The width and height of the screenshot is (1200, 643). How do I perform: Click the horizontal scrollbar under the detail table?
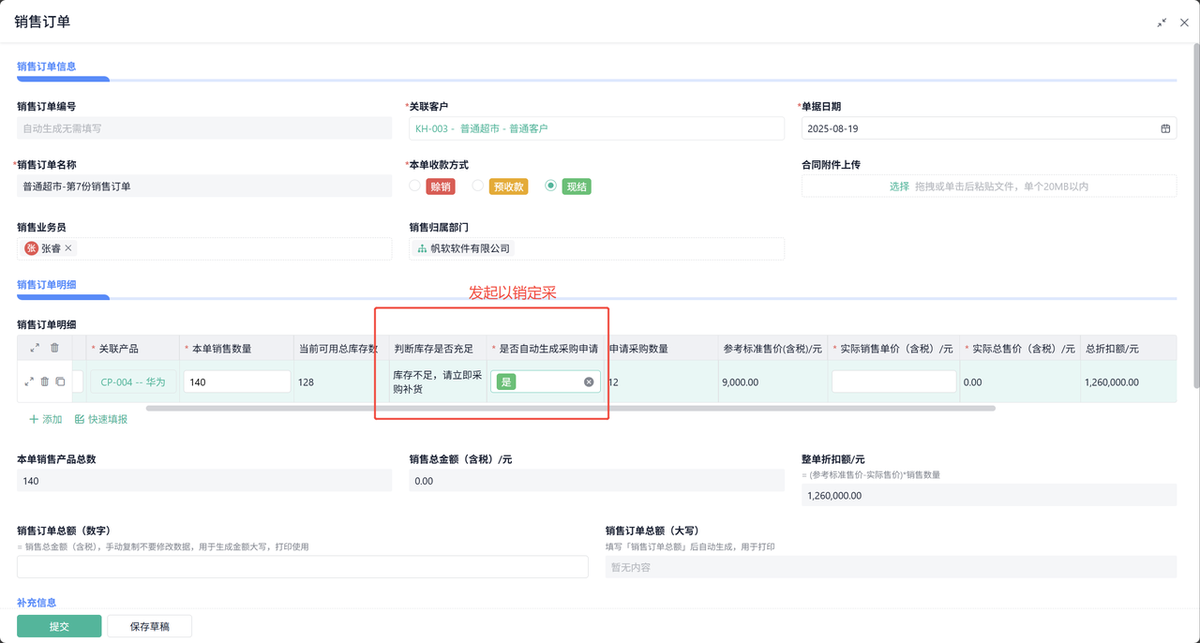point(570,408)
